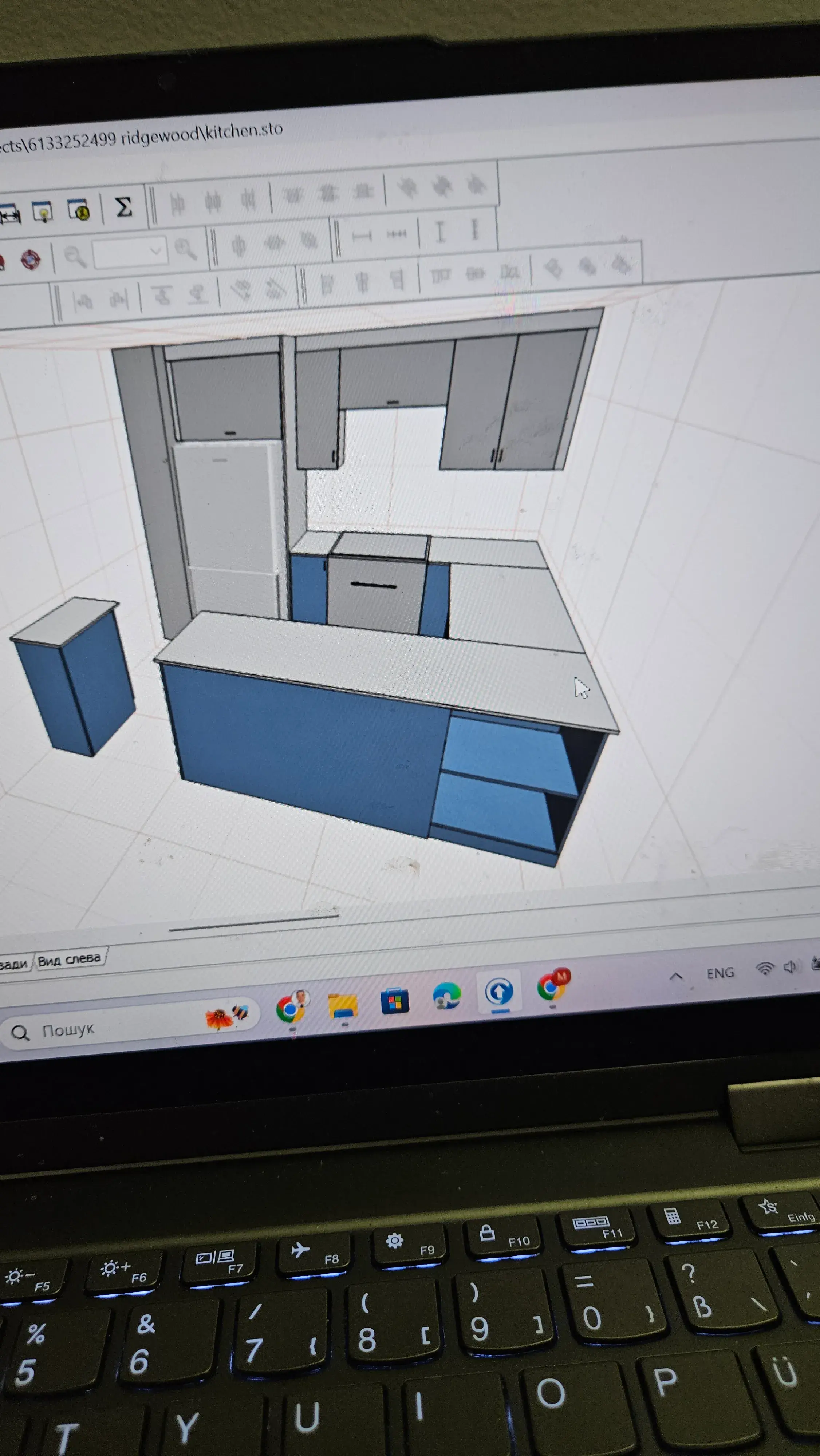Expand the system tray hidden icons chevron
Screen dimensions: 820x1456
point(676,976)
